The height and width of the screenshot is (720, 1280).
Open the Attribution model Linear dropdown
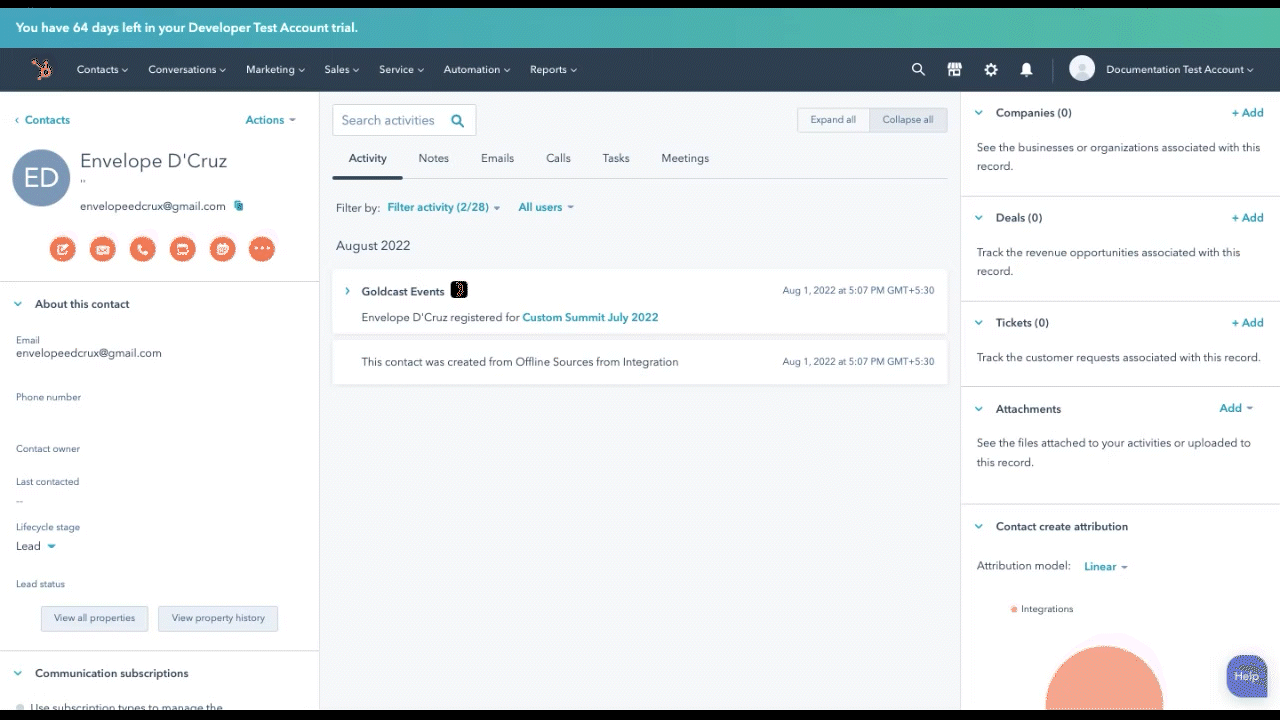tap(1106, 566)
